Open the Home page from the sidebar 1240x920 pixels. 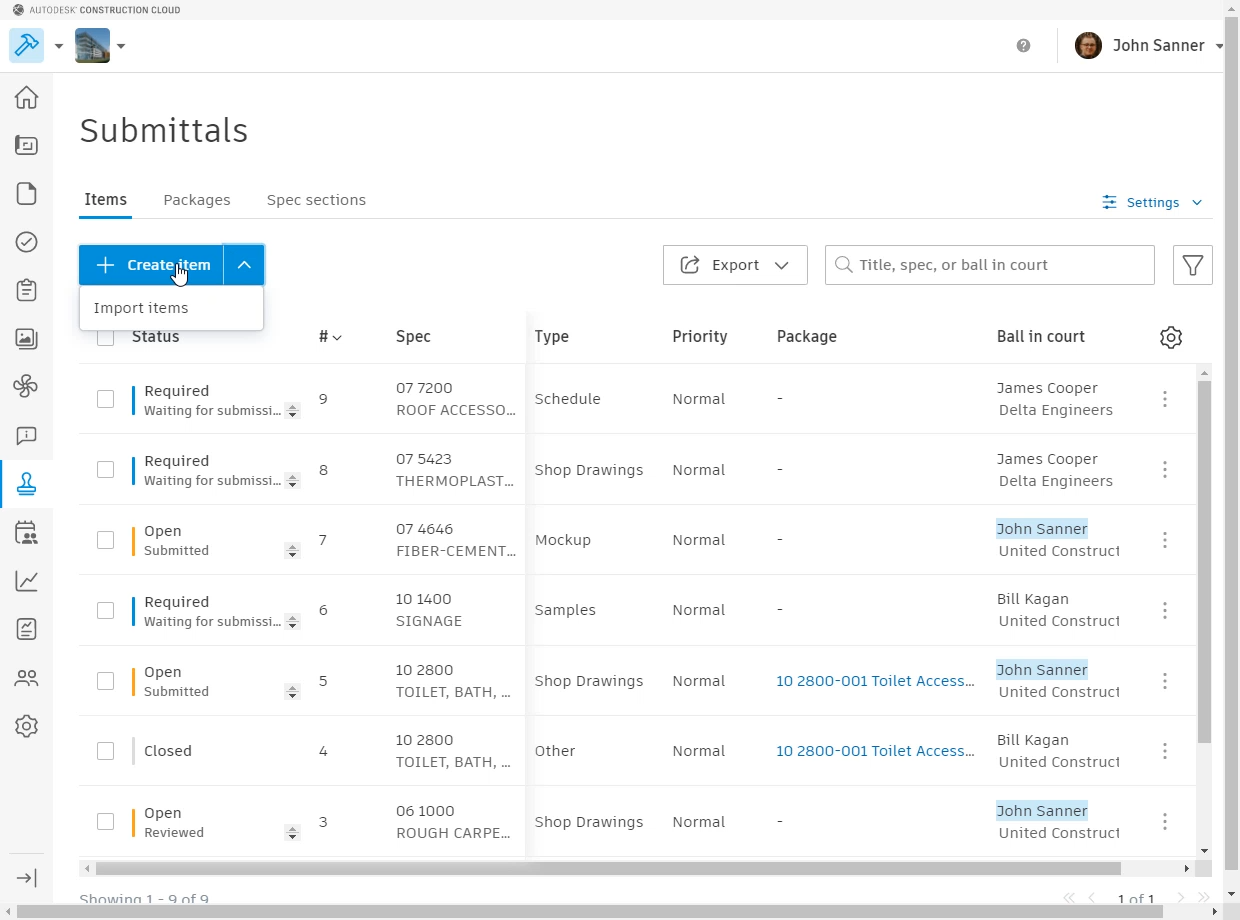click(26, 97)
